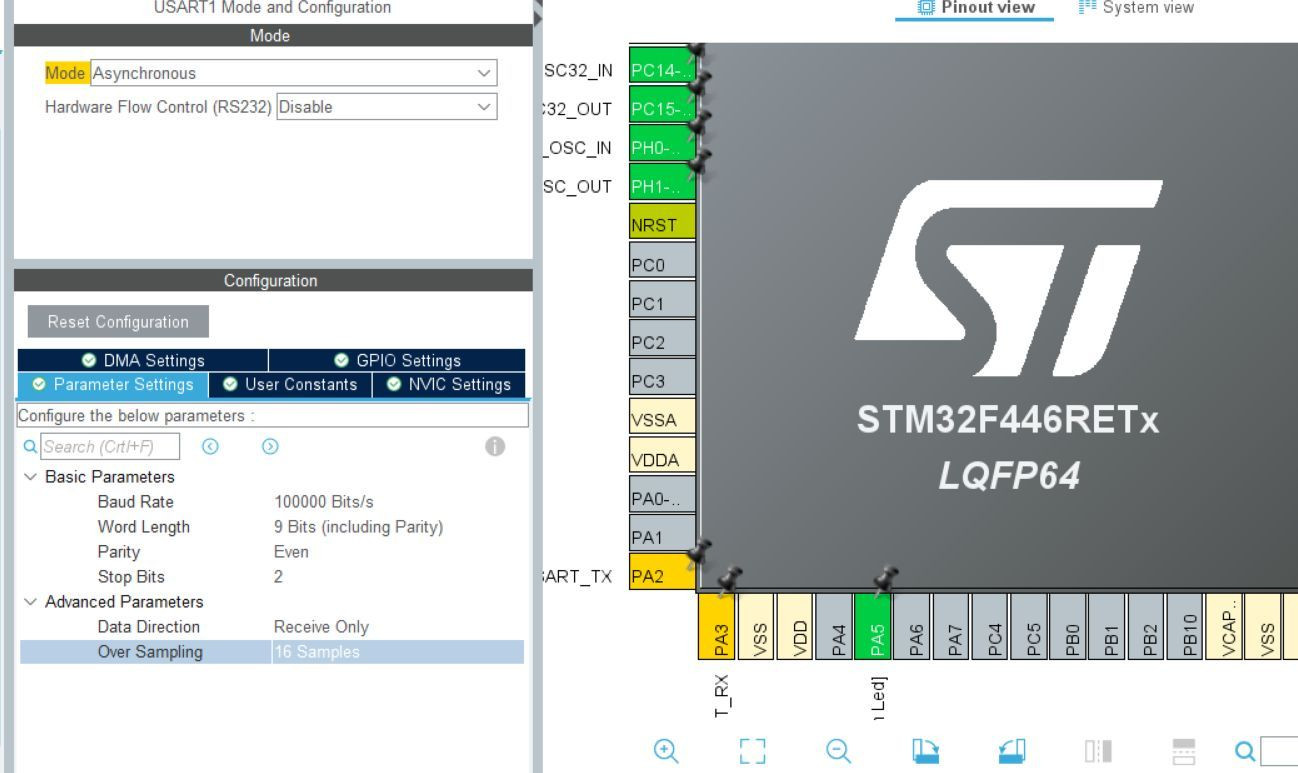This screenshot has width=1298, height=773.
Task: Click the Reset Configuration button
Action: 117,321
